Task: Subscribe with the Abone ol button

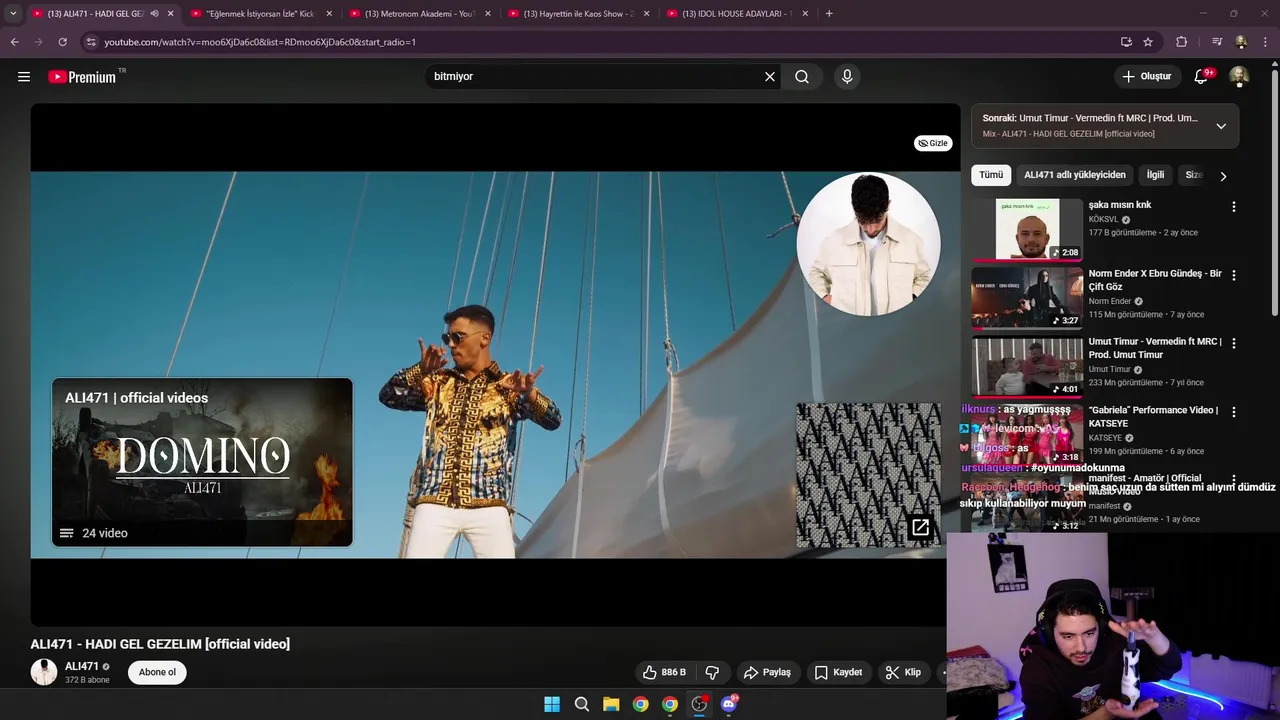Action: [157, 672]
